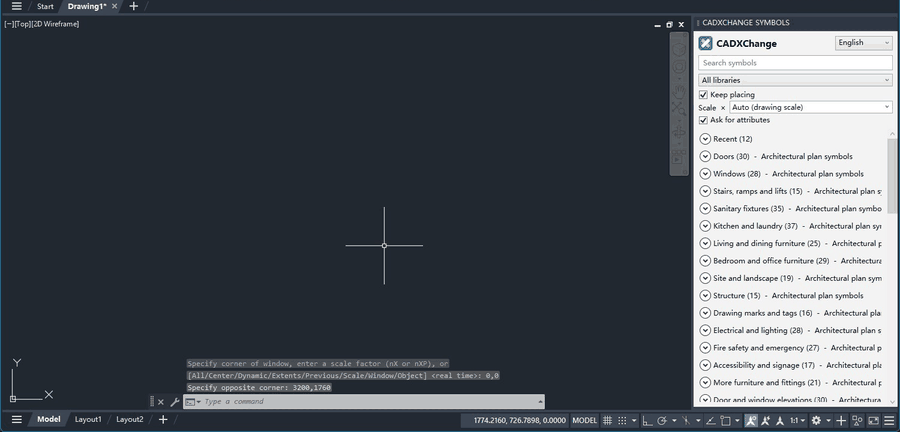Toggle clean screen mode
Viewport: 900px width, 432px height.
[x=873, y=421]
